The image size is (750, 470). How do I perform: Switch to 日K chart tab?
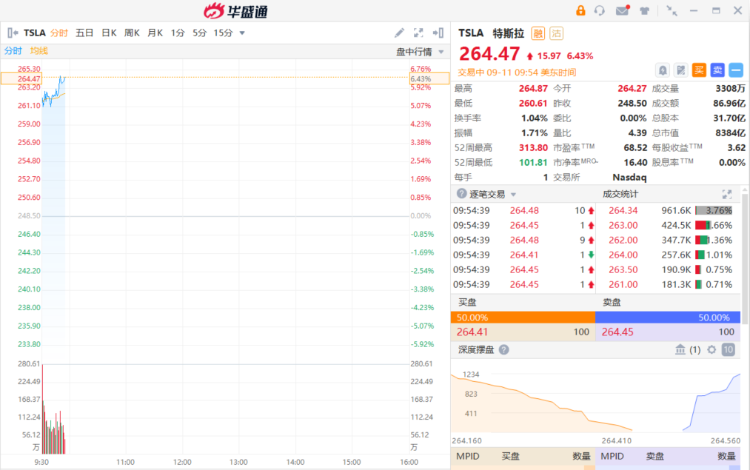tap(109, 33)
